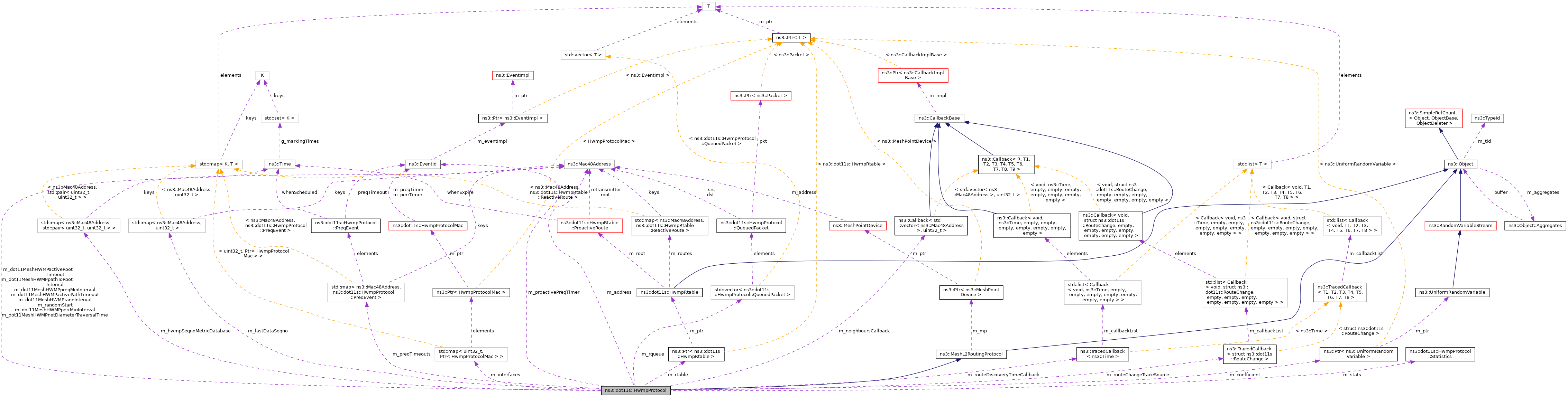Select the ns3::CallbackBase node
This screenshot has width=1568, height=397.
pos(938,118)
